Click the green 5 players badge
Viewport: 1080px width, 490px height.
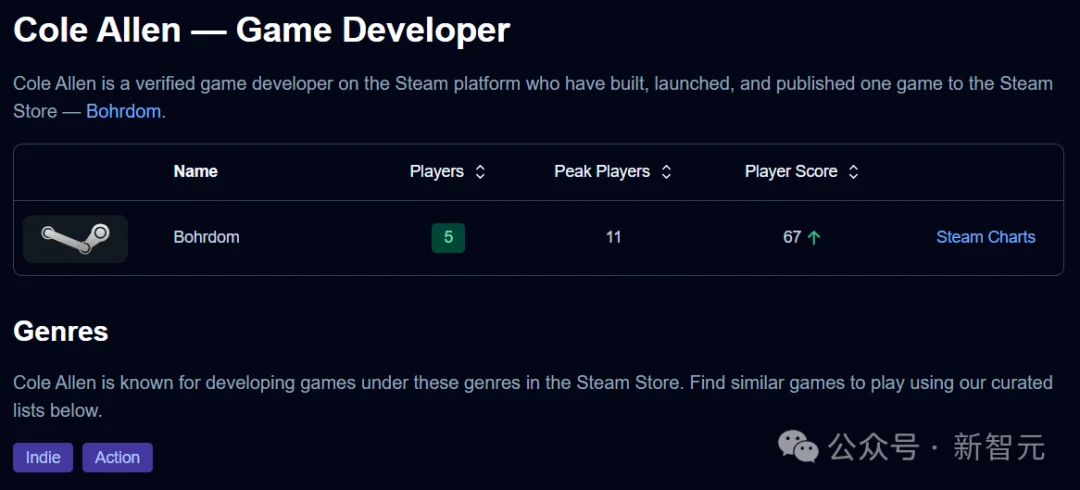pos(448,237)
